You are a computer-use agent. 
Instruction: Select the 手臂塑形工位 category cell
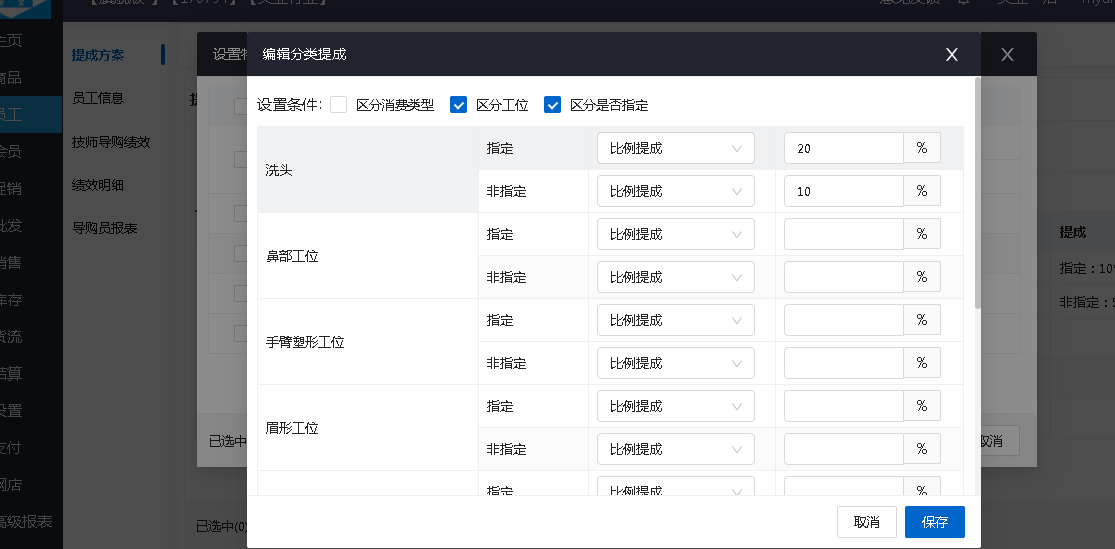368,342
